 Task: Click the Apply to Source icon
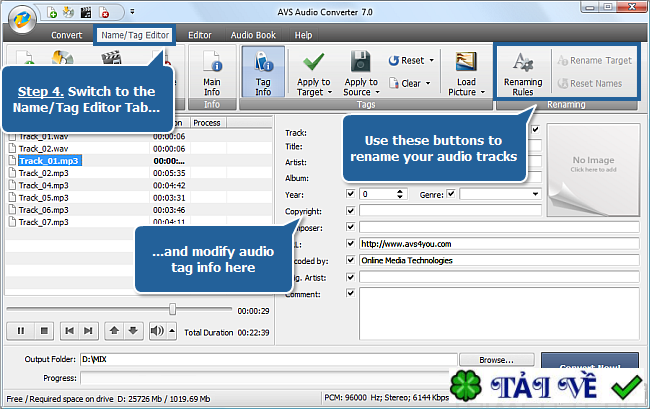[360, 62]
